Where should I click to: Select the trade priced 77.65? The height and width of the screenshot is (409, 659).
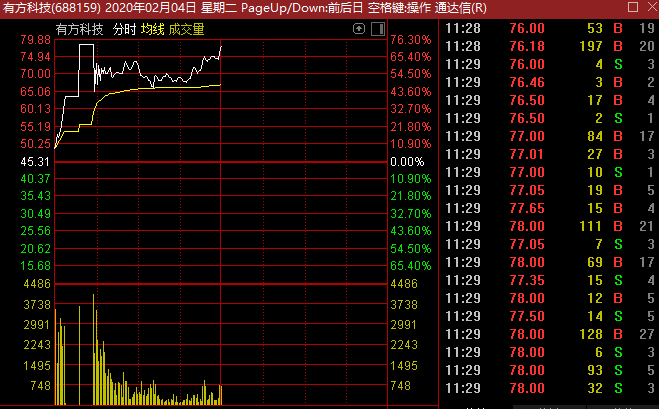(x=548, y=208)
